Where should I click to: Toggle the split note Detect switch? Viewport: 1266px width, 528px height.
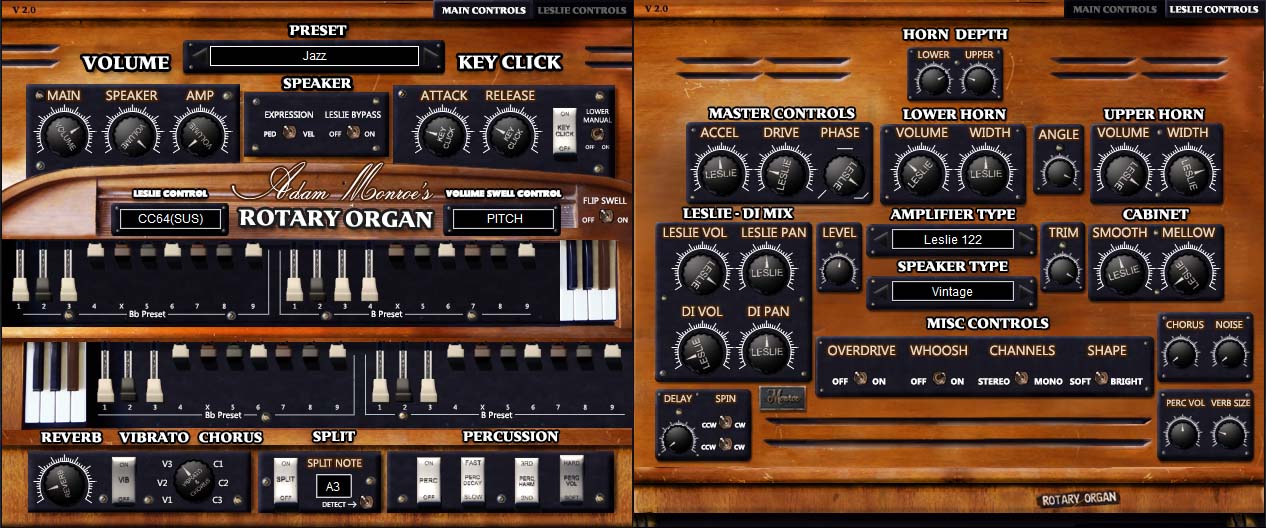[x=367, y=503]
